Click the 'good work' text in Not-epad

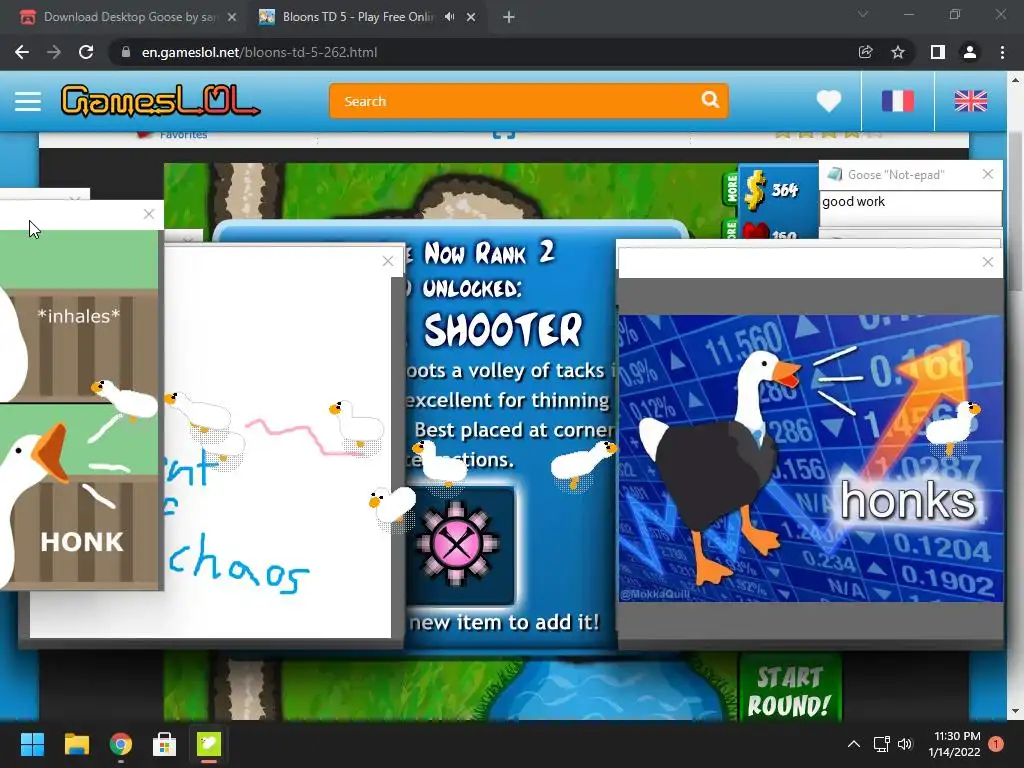(854, 201)
